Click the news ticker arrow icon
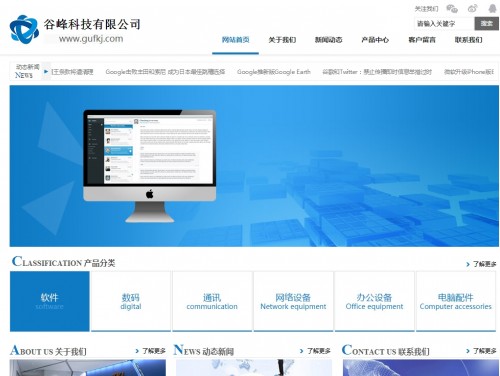This screenshot has height=376, width=500. 46,72
